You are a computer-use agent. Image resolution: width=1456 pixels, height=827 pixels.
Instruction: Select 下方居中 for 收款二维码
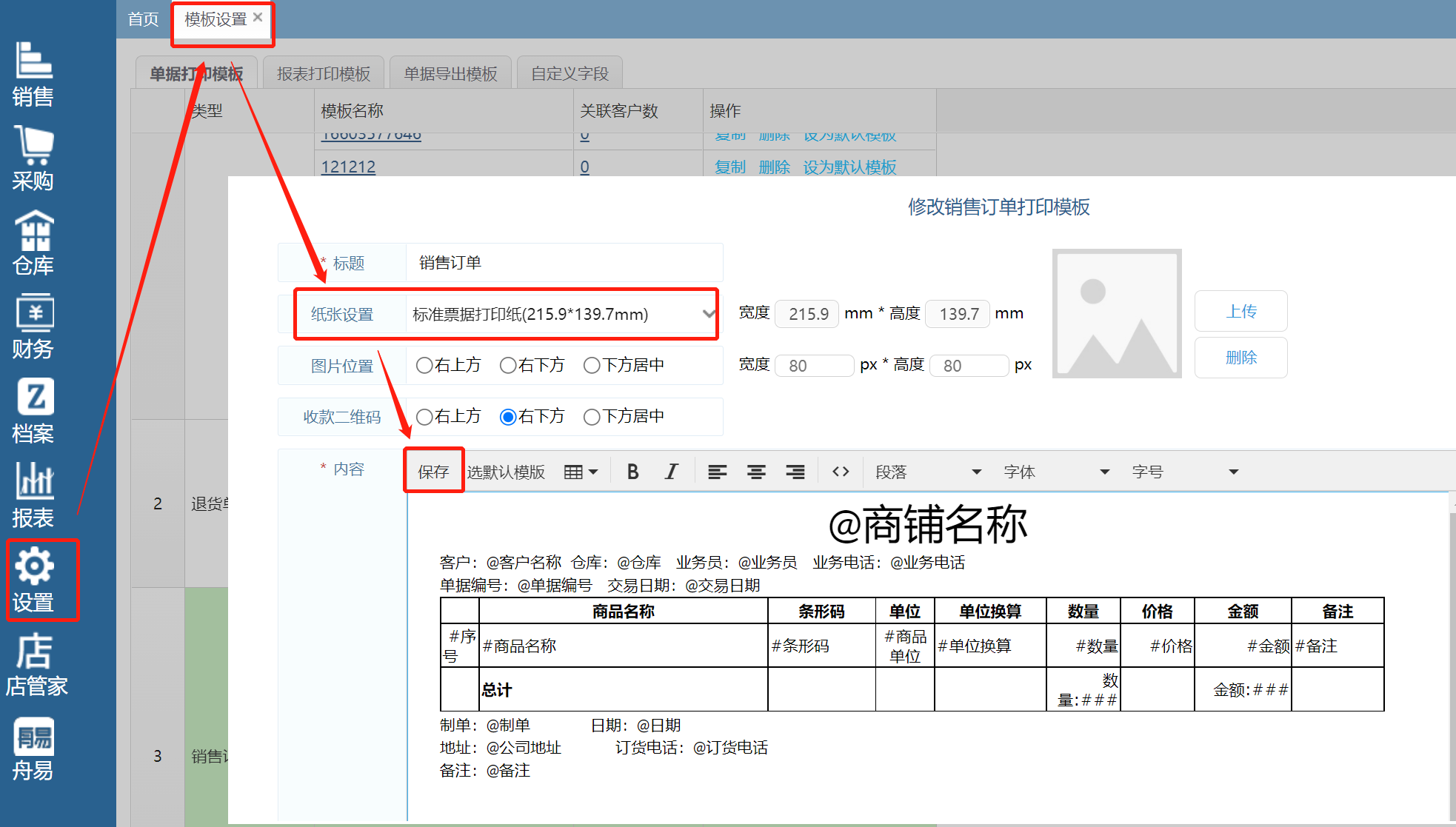pos(592,417)
